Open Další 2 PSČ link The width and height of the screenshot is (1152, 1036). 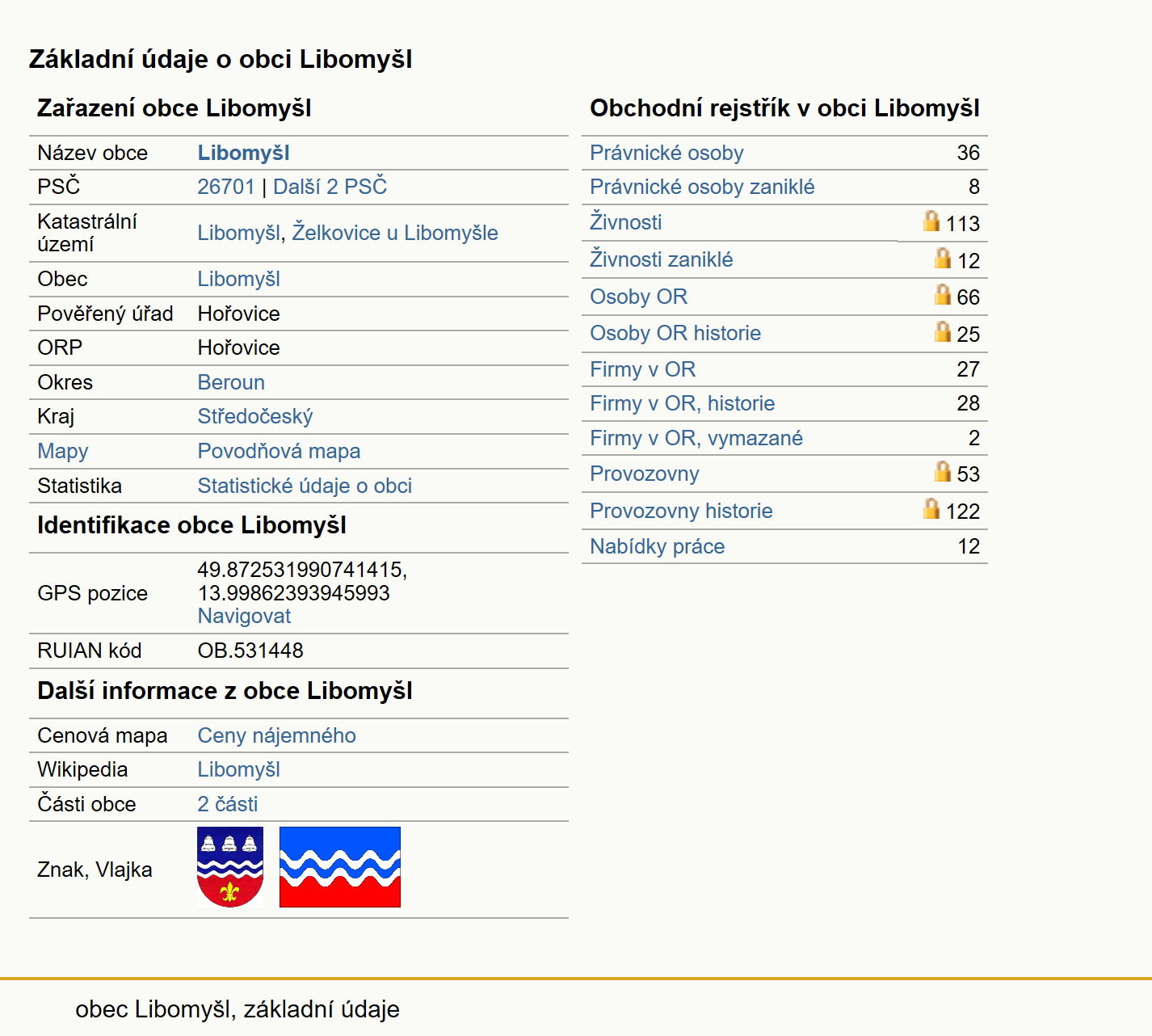point(330,187)
